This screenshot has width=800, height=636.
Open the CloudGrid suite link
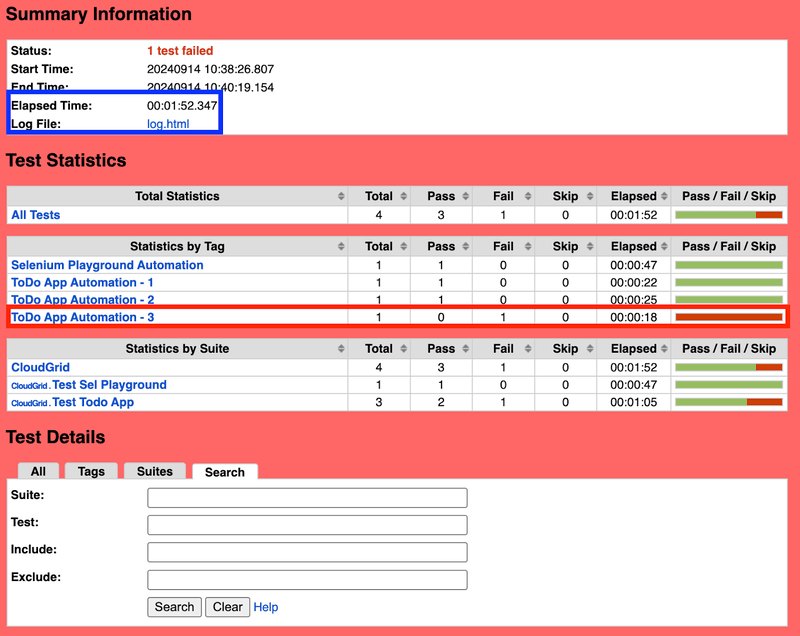click(x=40, y=367)
